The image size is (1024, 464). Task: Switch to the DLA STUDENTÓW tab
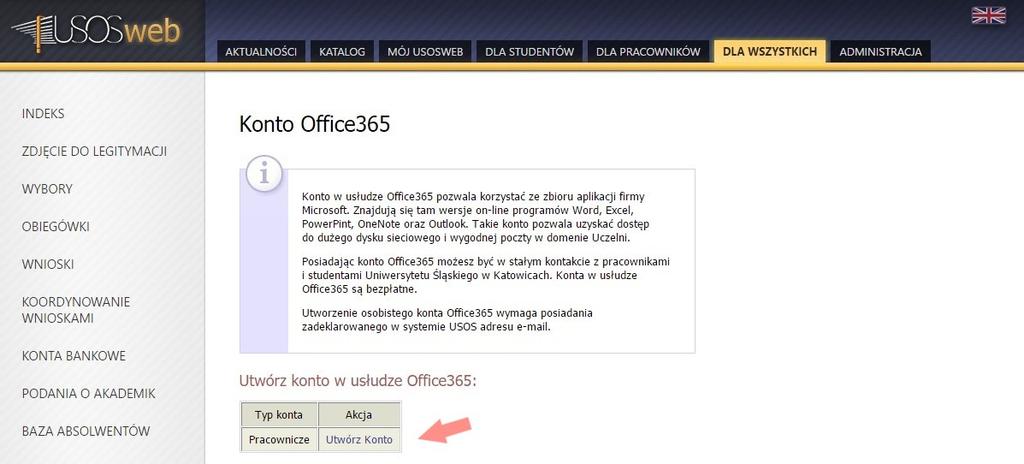[530, 52]
